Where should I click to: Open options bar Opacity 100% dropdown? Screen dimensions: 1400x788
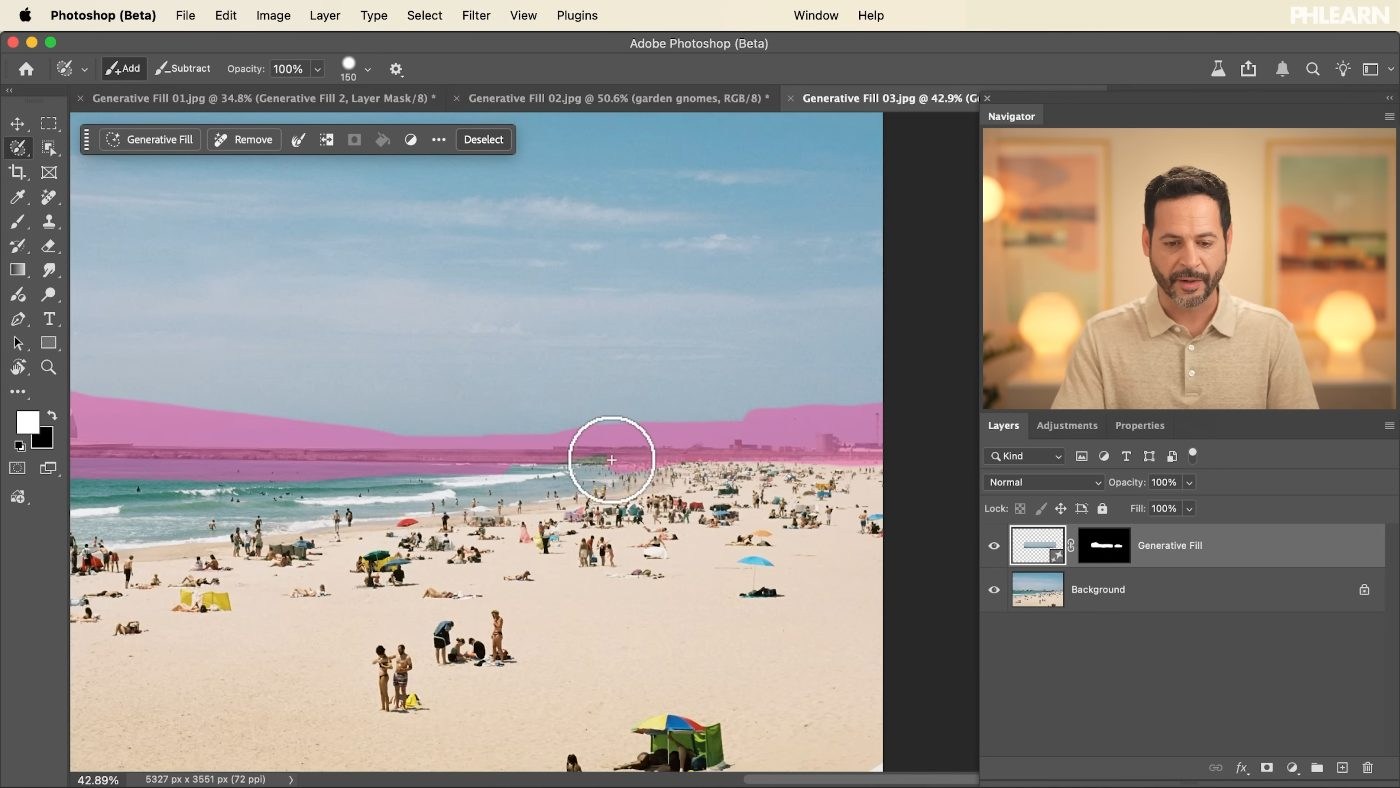click(x=317, y=69)
